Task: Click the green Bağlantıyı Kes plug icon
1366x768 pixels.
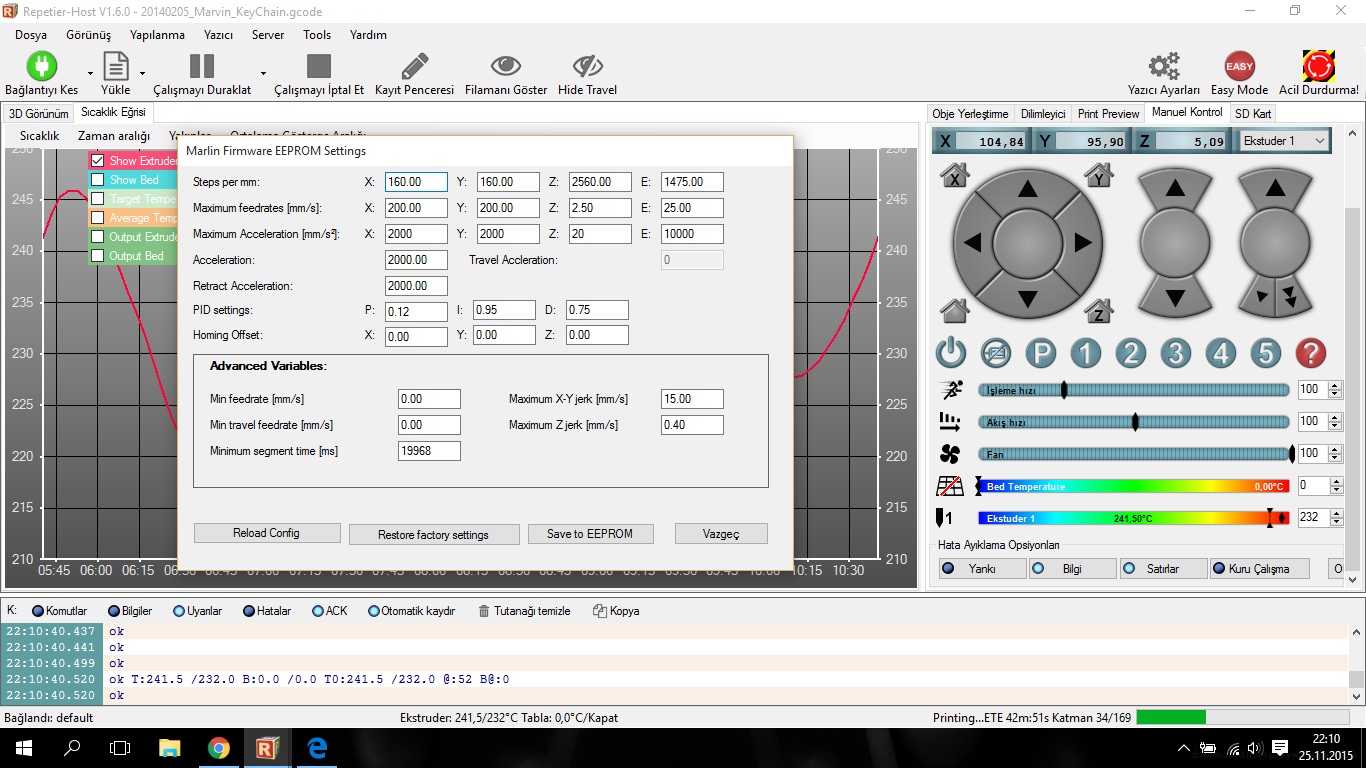Action: click(x=41, y=66)
